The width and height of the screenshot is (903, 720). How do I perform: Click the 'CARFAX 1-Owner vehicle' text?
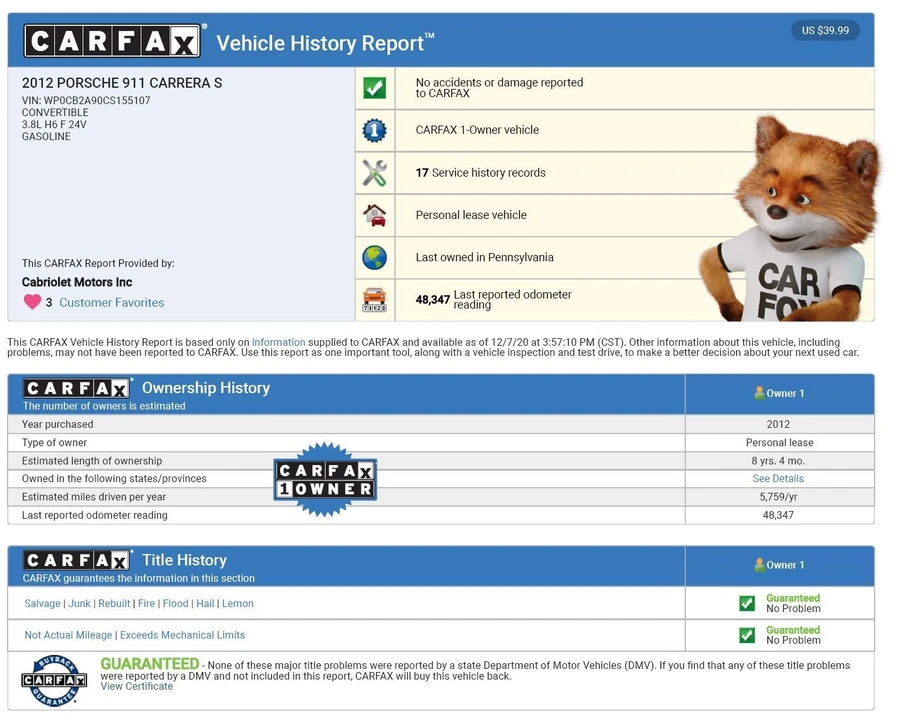point(477,130)
